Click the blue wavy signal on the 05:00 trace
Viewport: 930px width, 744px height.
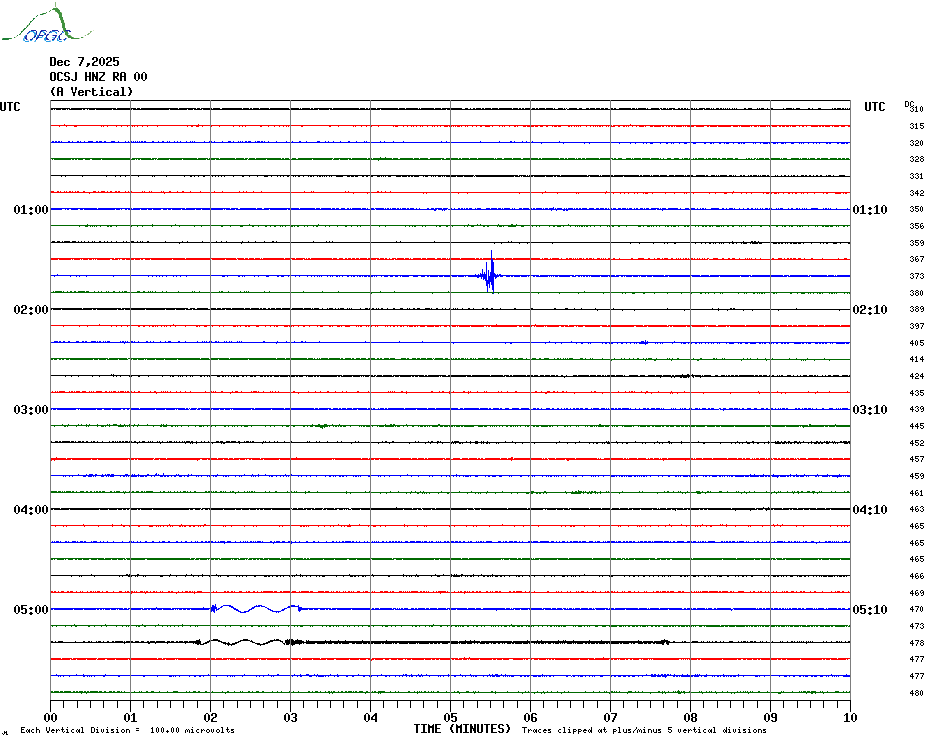pyautogui.click(x=255, y=609)
